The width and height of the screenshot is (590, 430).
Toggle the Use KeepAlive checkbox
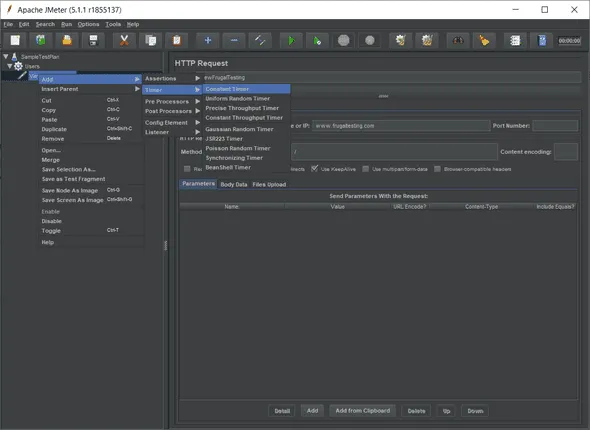pos(315,169)
